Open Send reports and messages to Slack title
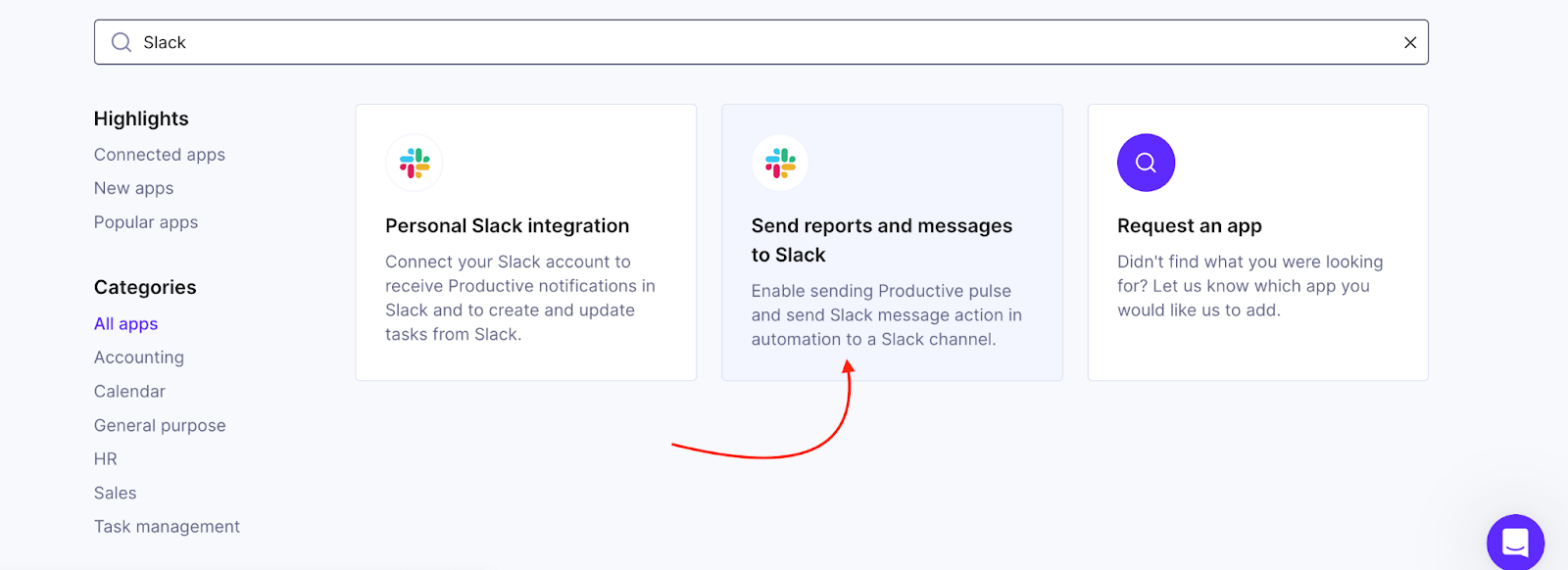This screenshot has height=570, width=1568. coord(882,240)
